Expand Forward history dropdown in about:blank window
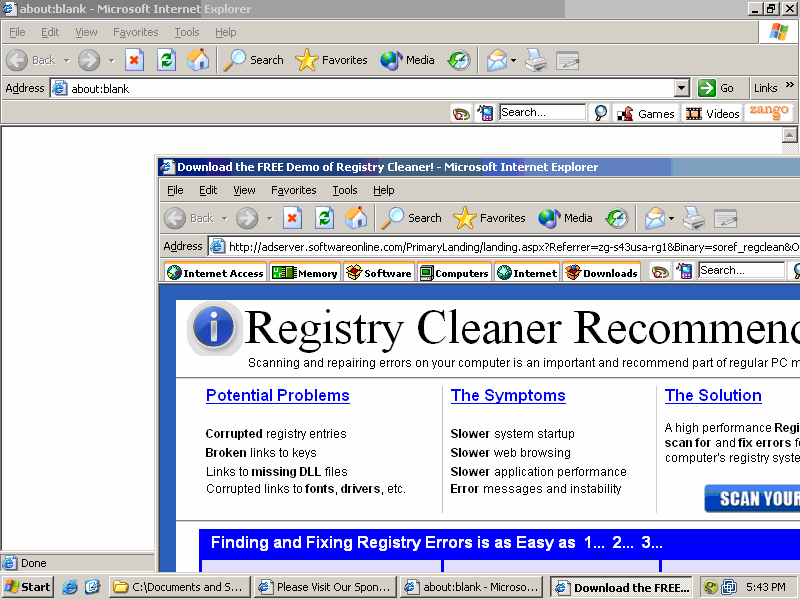Screen dimensions: 800x600 (x=111, y=61)
